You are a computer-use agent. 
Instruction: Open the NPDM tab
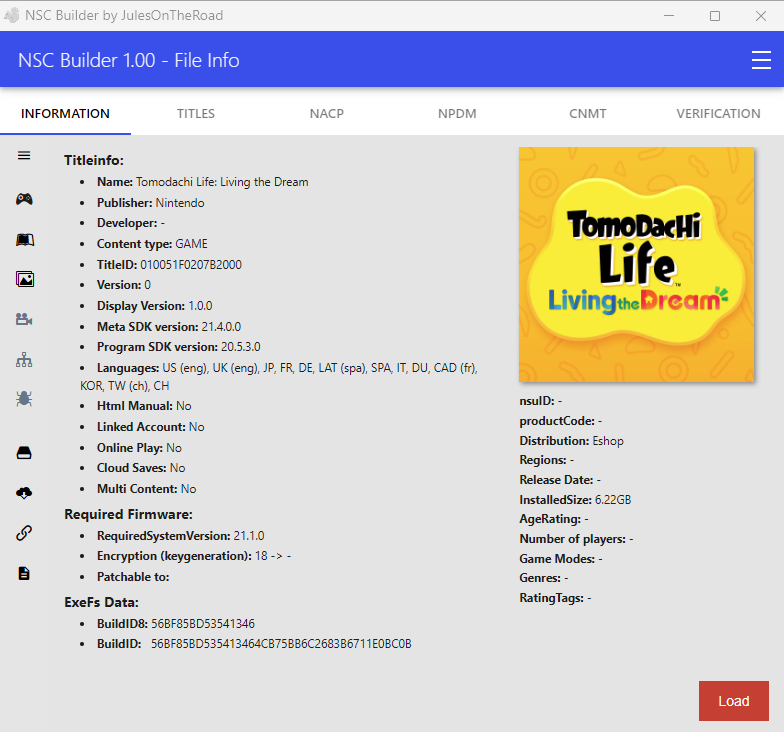pyautogui.click(x=457, y=114)
